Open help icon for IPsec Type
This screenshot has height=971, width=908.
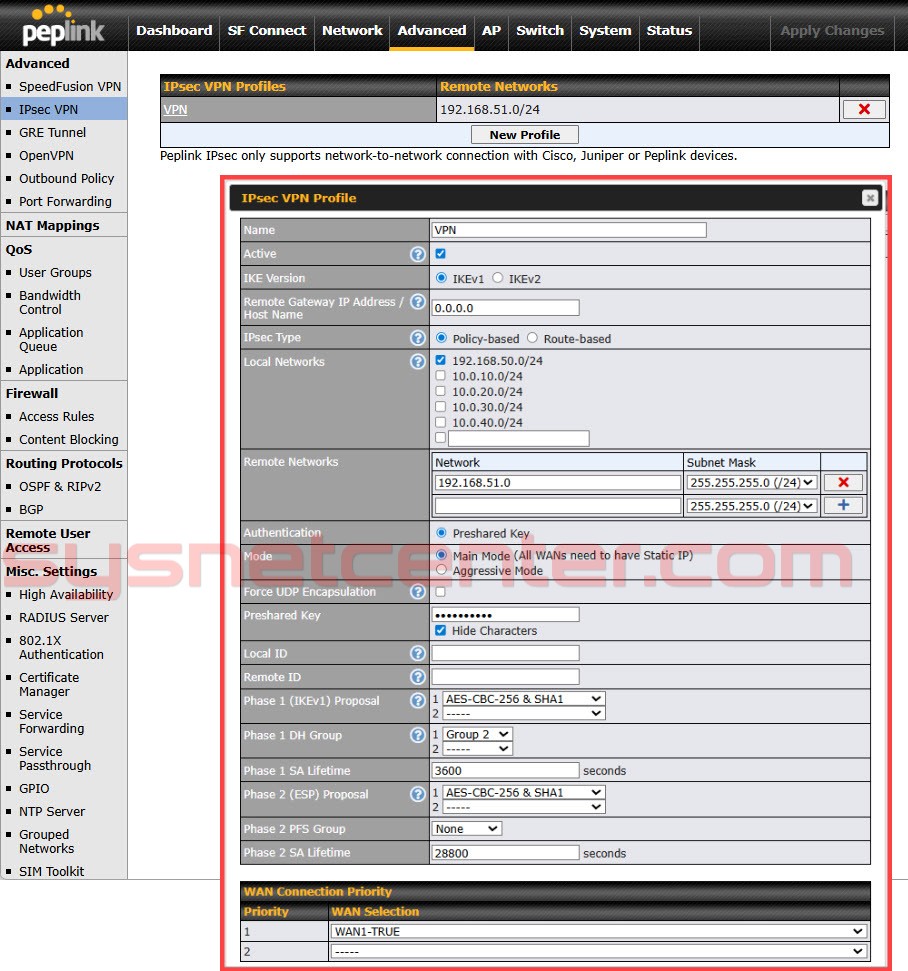[418, 337]
